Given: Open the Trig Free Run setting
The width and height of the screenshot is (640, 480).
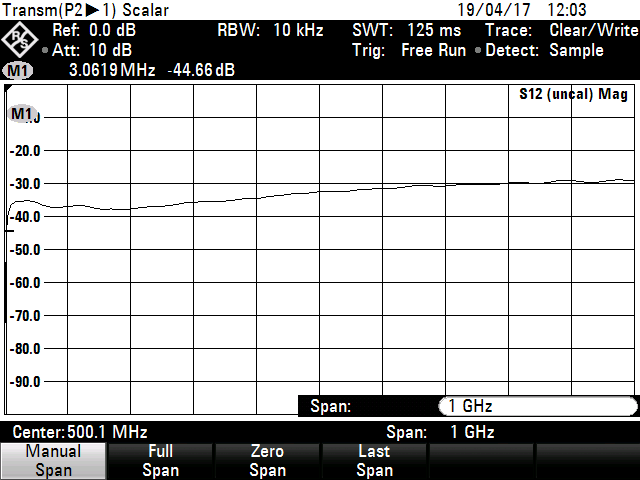Looking at the screenshot, I should (x=409, y=50).
